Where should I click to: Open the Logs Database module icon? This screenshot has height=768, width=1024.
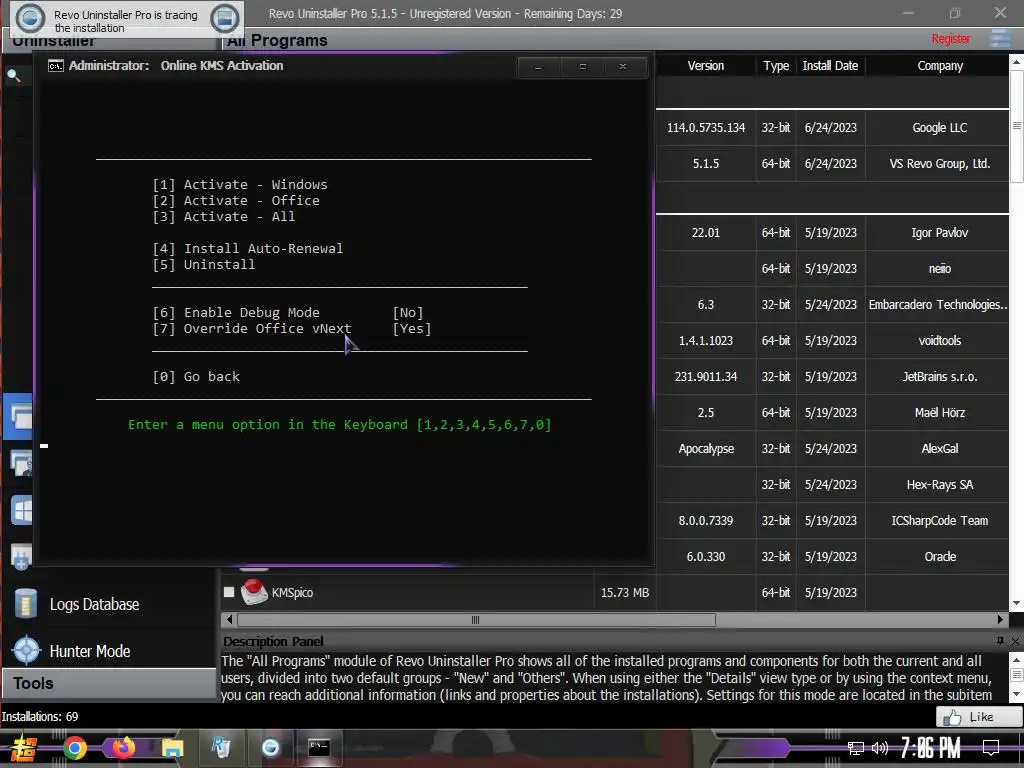tap(25, 603)
